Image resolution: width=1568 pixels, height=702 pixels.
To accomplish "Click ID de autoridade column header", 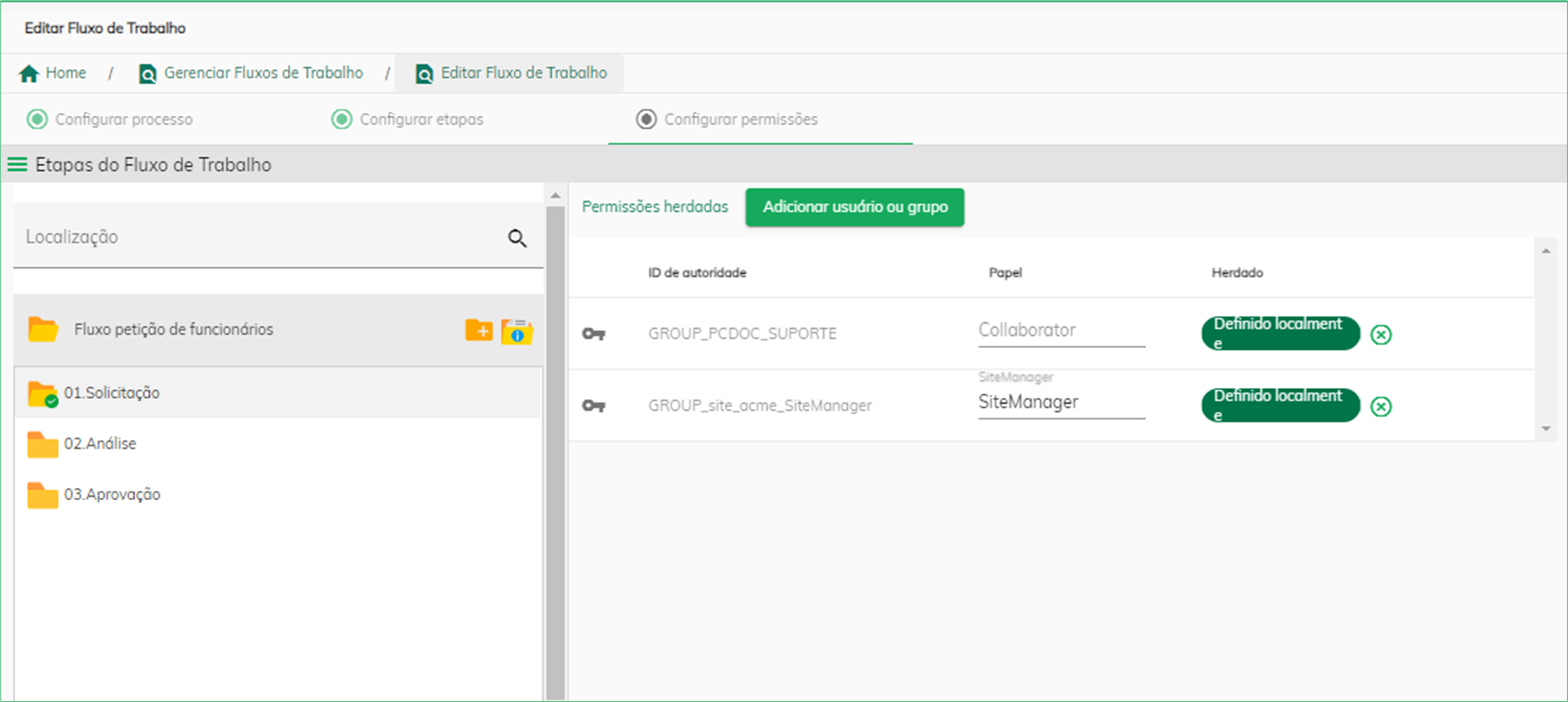I will point(697,273).
